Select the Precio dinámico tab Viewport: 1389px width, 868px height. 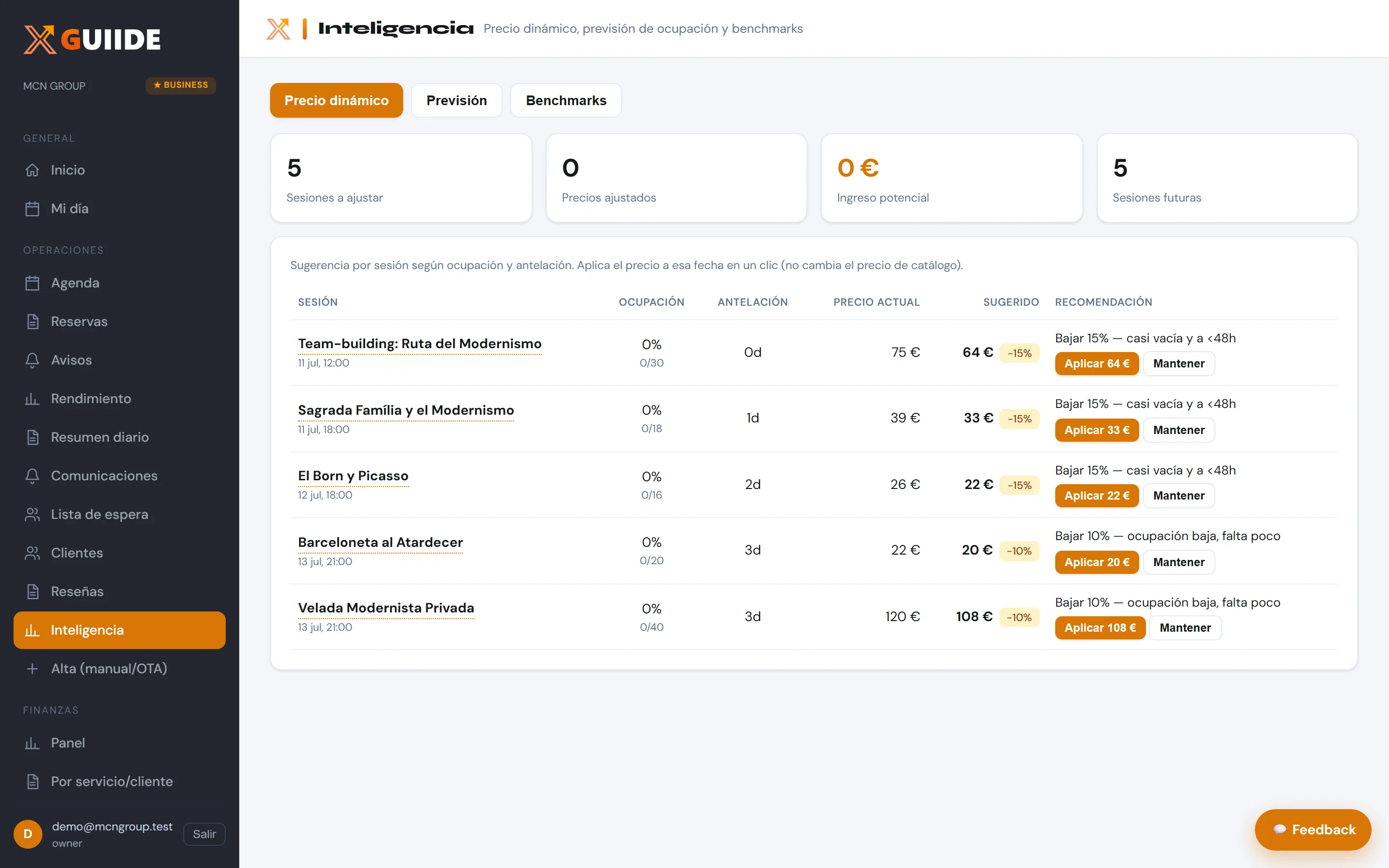coord(336,100)
